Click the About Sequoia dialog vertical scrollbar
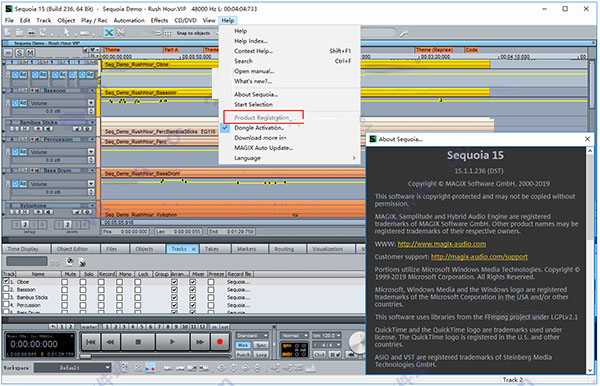Image resolution: width=600 pixels, height=386 pixels. coord(590,261)
